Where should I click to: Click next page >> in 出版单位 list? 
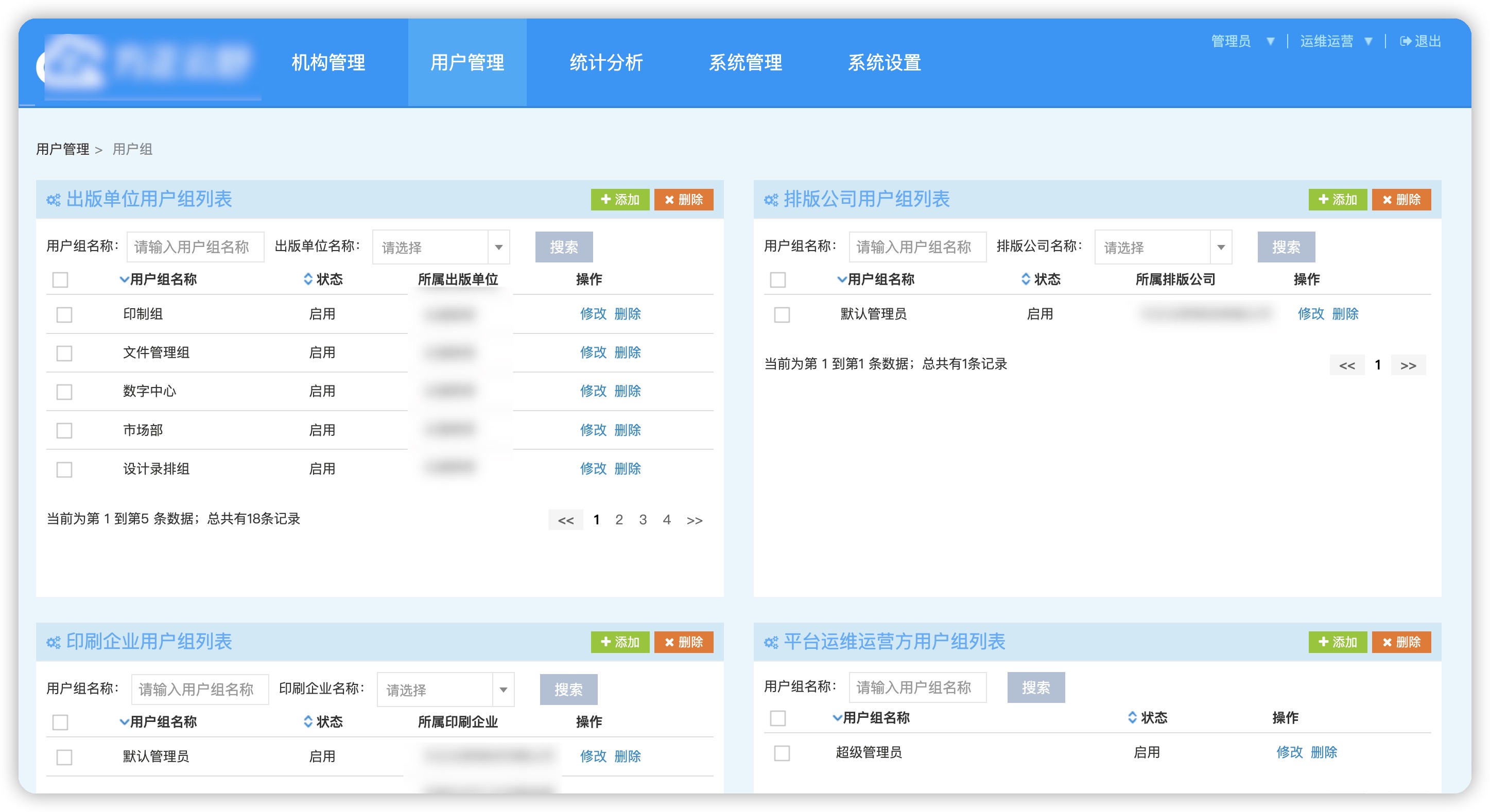click(x=695, y=521)
